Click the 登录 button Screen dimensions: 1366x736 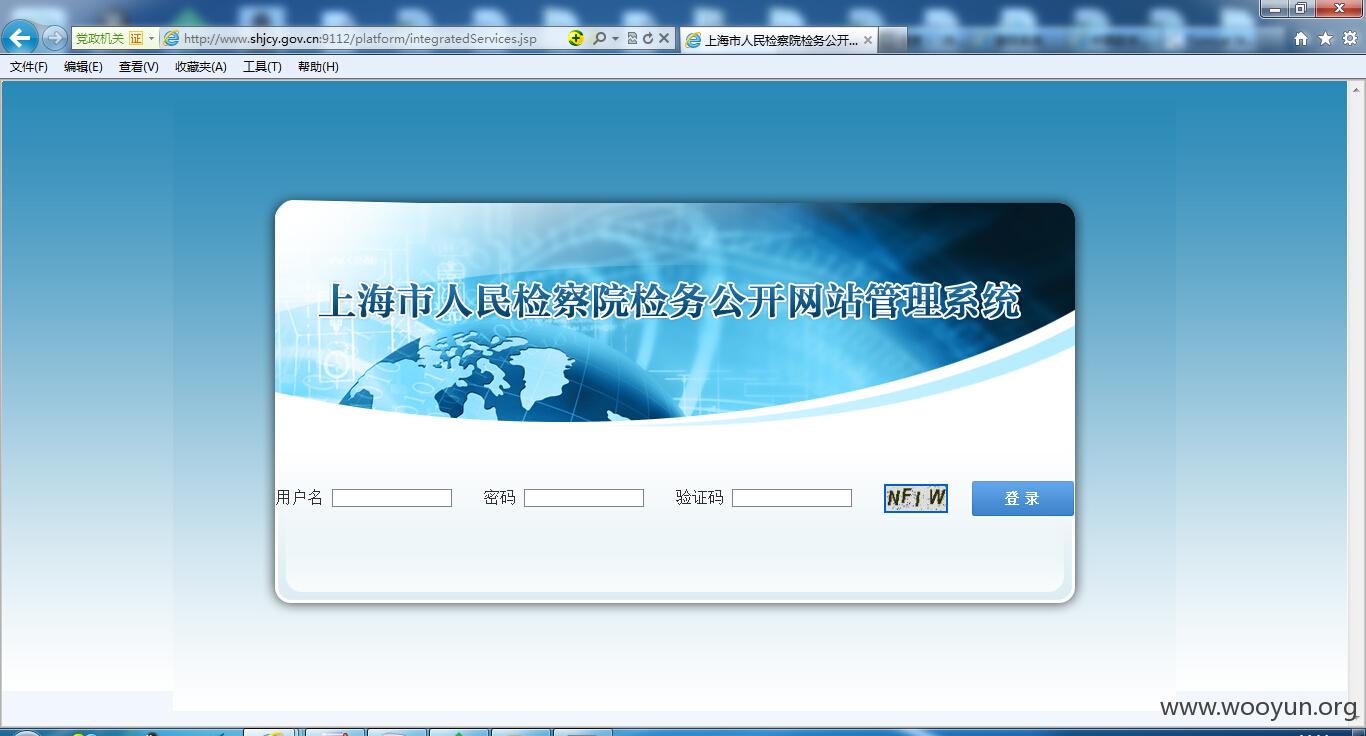1023,498
